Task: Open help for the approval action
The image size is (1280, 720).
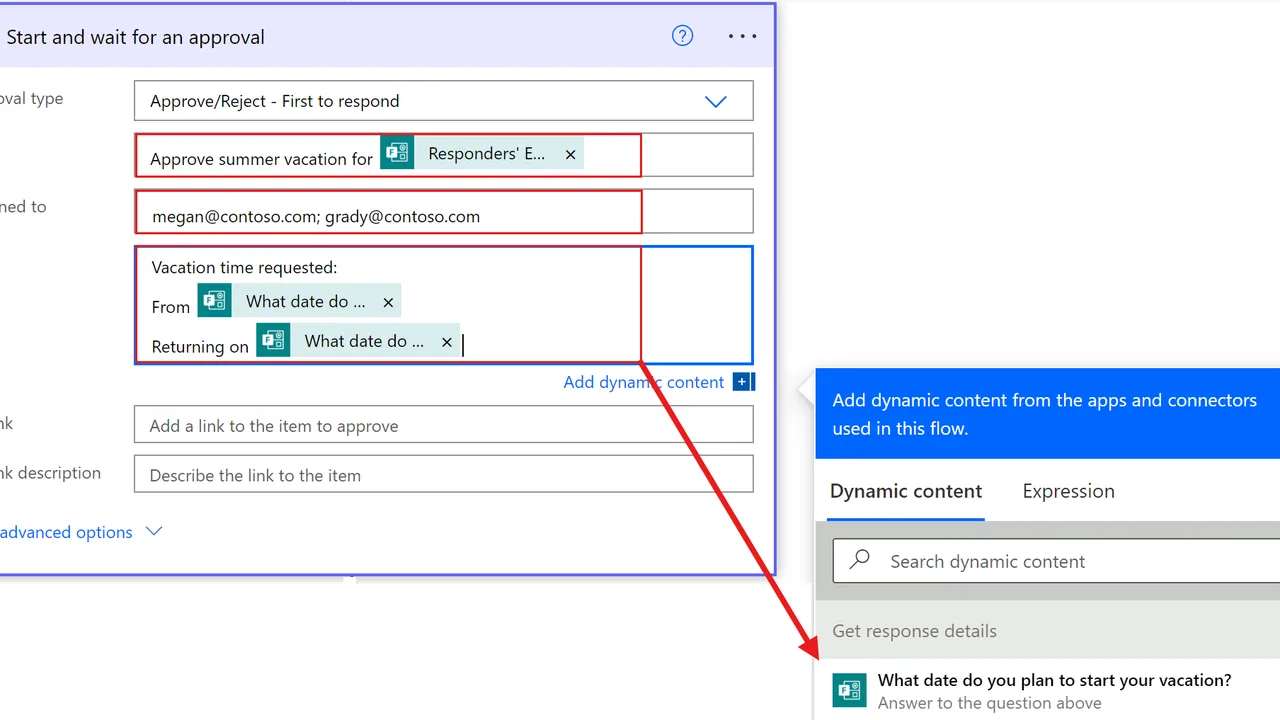Action: point(682,36)
